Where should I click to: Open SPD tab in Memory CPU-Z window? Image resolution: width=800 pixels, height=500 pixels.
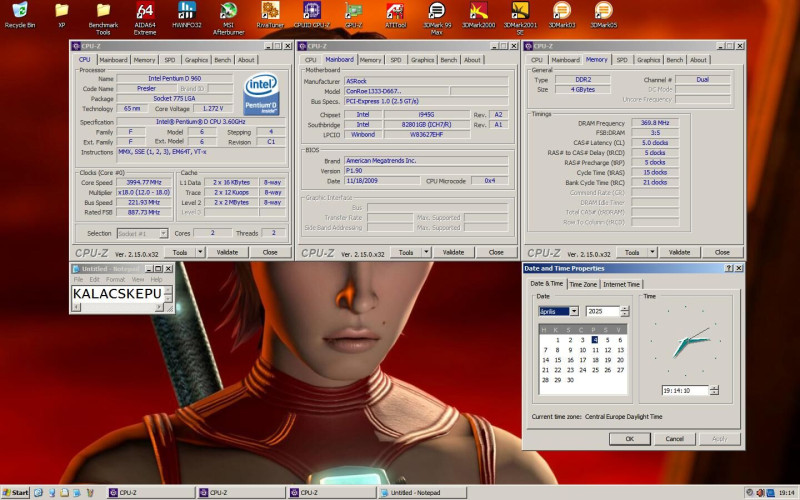click(x=622, y=60)
